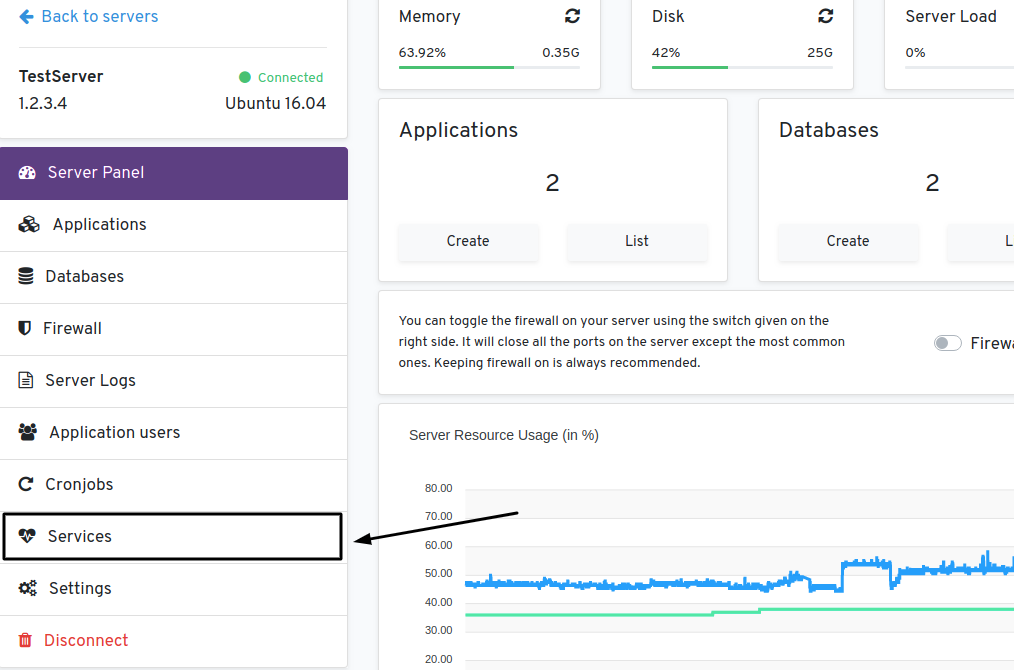Screen dimensions: 1014x670
Task: Open the Cronjobs sidebar item
Action: pyautogui.click(x=174, y=486)
